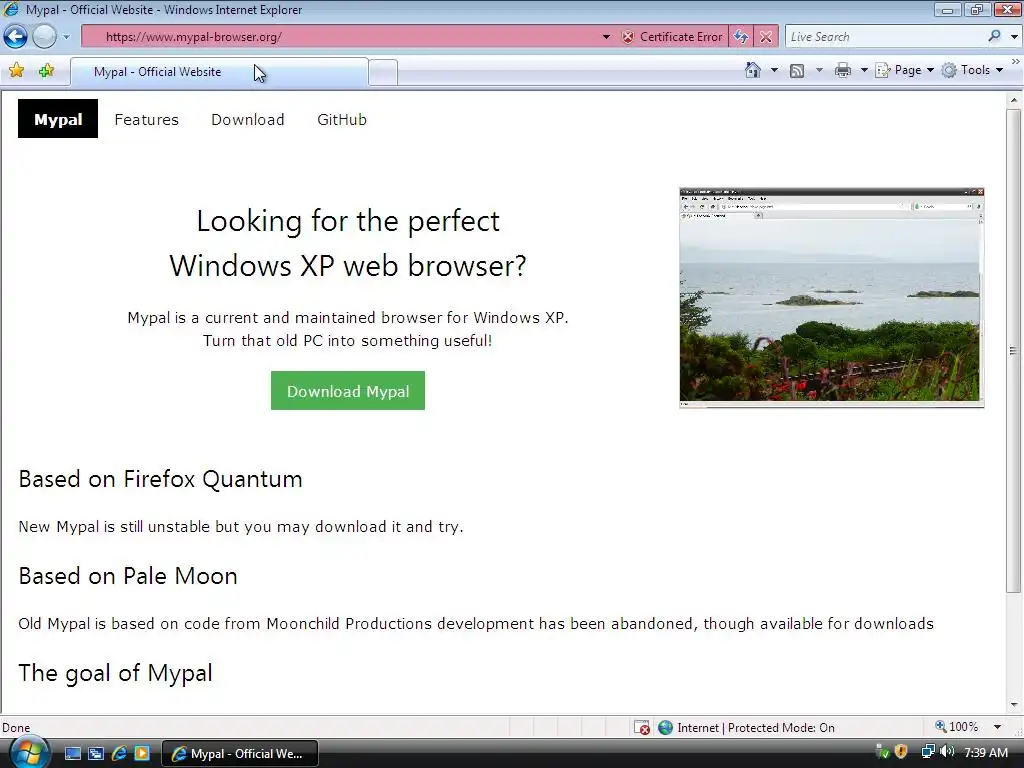
Task: Click the Live Search box
Action: tap(885, 37)
